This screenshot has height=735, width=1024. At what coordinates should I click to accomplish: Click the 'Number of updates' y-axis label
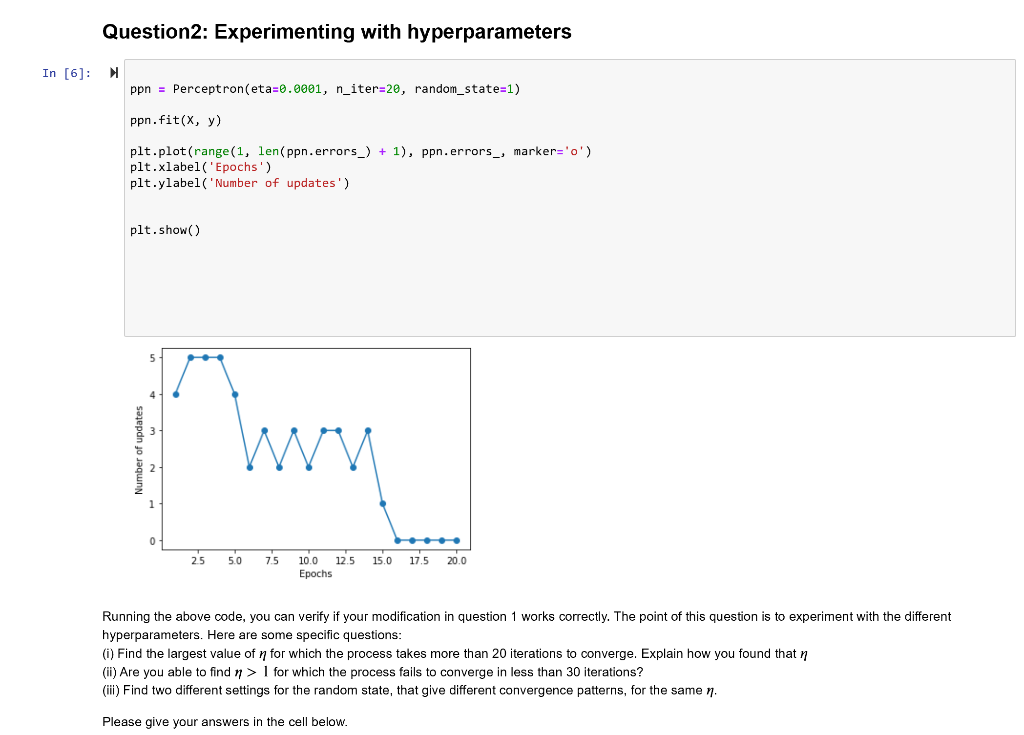pos(138,450)
